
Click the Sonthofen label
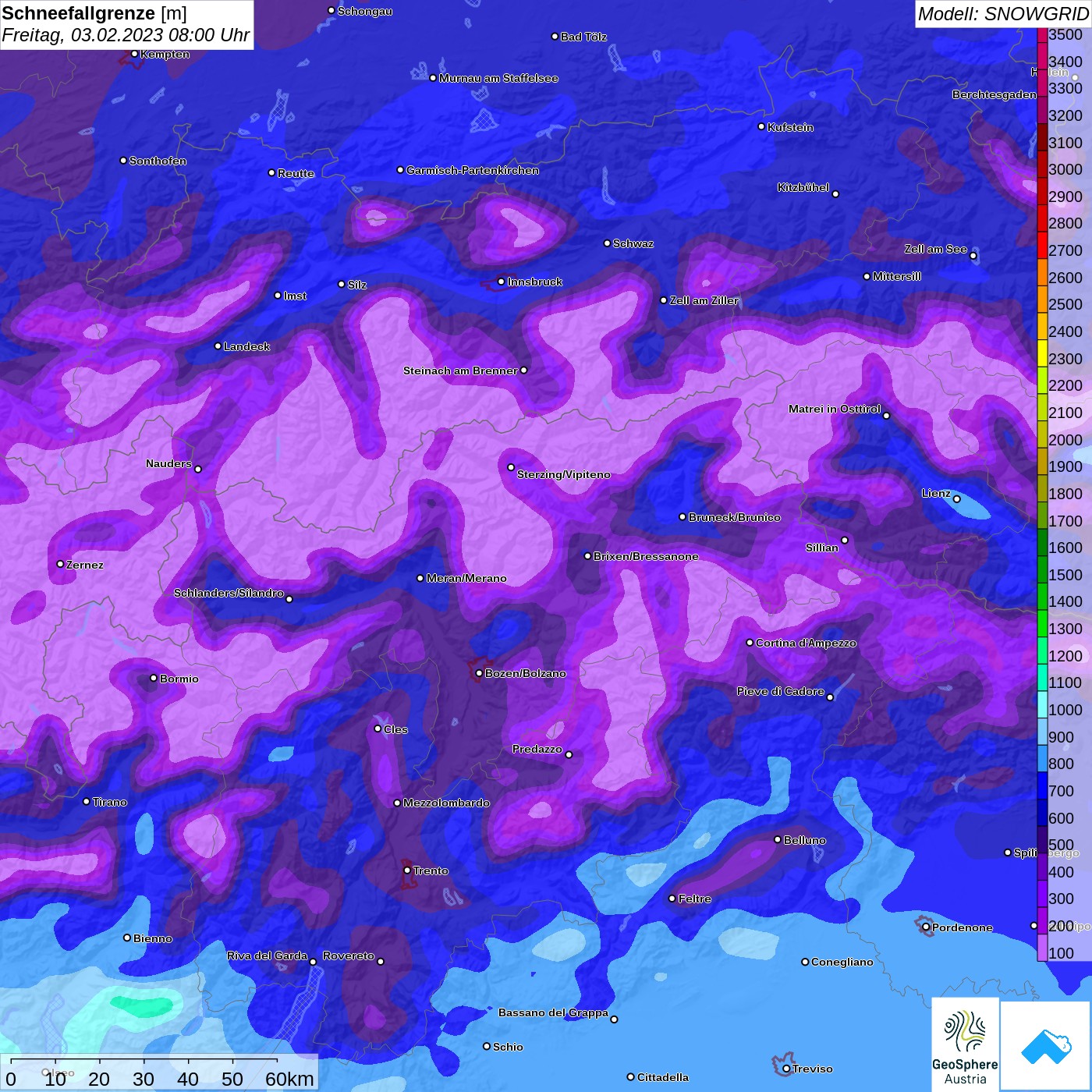coord(158,161)
